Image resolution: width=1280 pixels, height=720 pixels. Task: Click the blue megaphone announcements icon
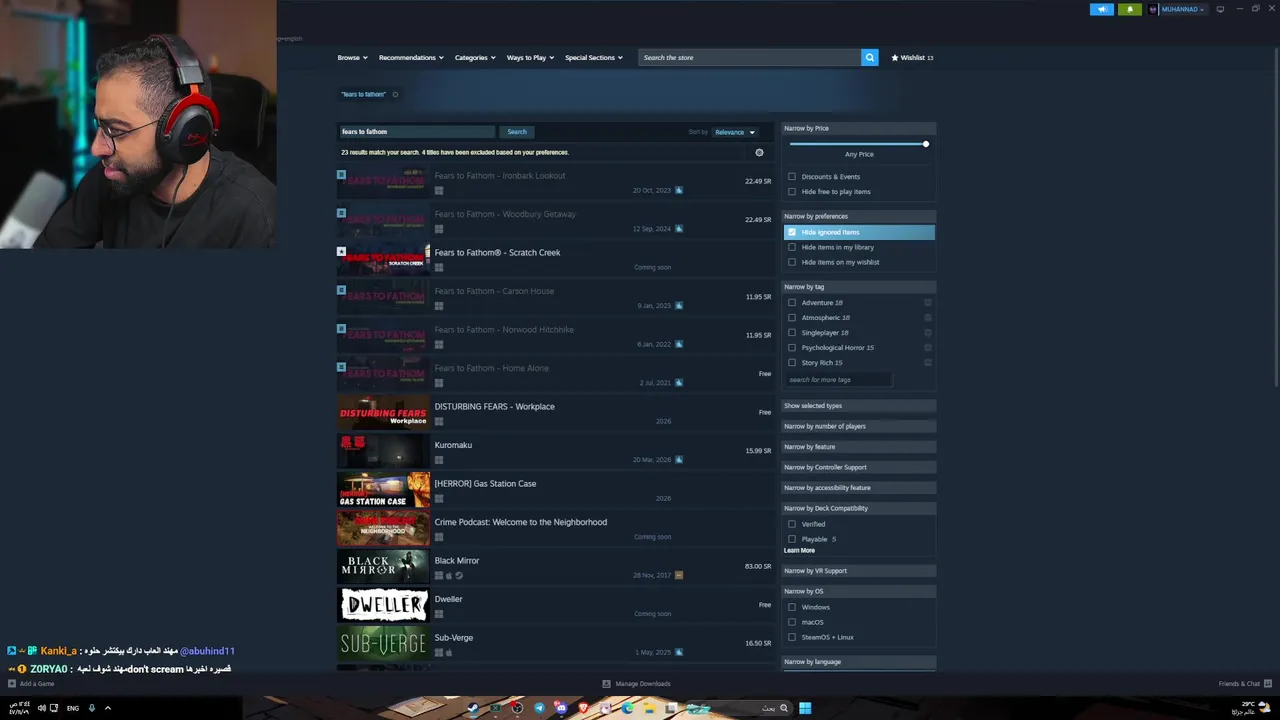[x=1101, y=9]
